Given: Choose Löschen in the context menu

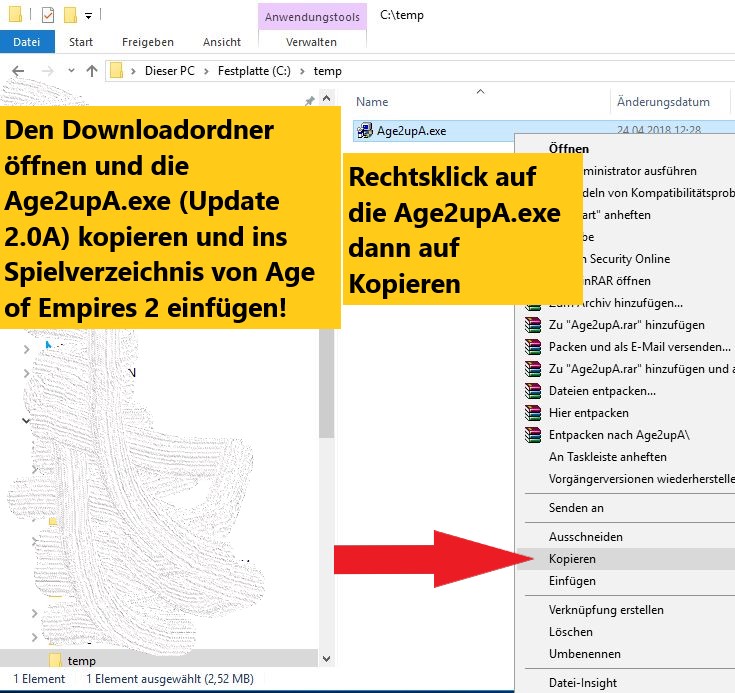Looking at the screenshot, I should [x=570, y=632].
